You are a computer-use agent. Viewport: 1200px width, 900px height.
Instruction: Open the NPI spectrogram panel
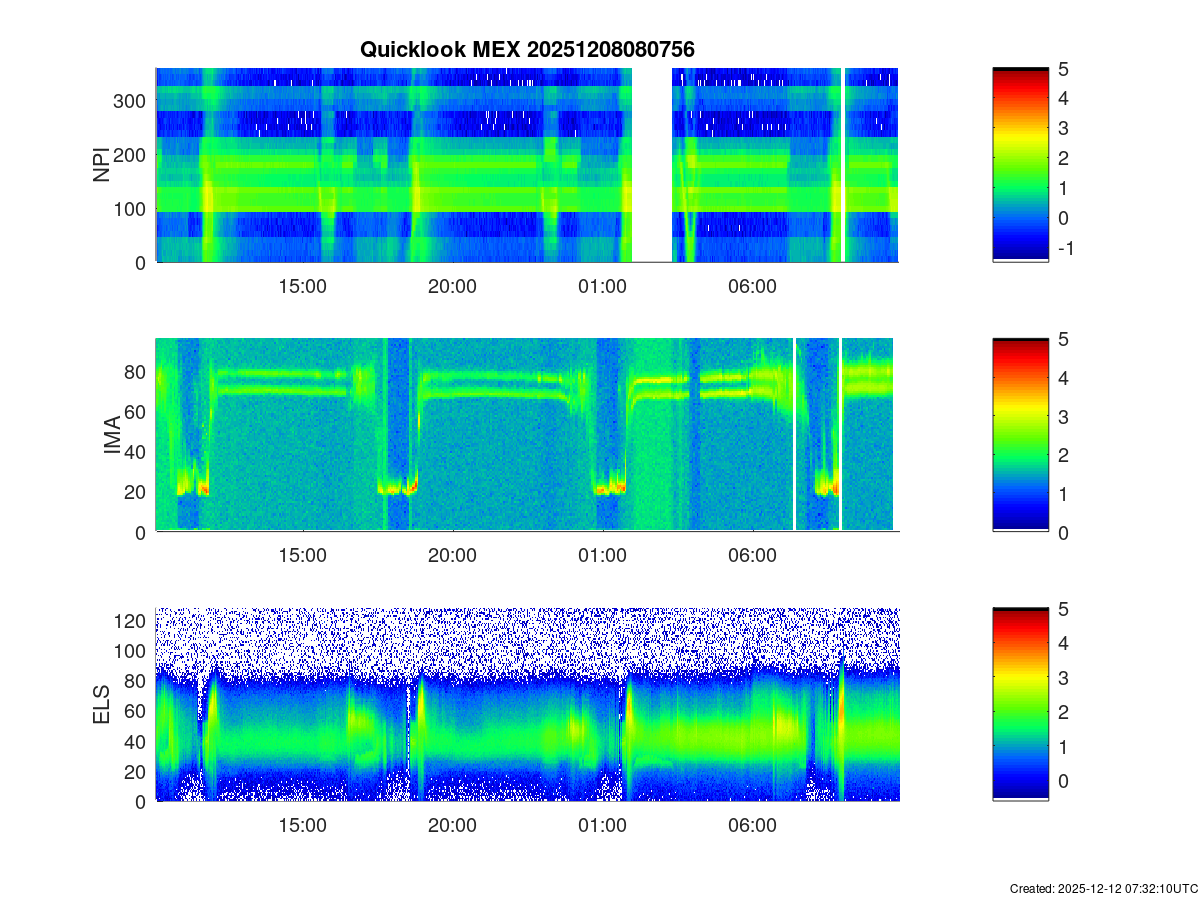[400, 165]
